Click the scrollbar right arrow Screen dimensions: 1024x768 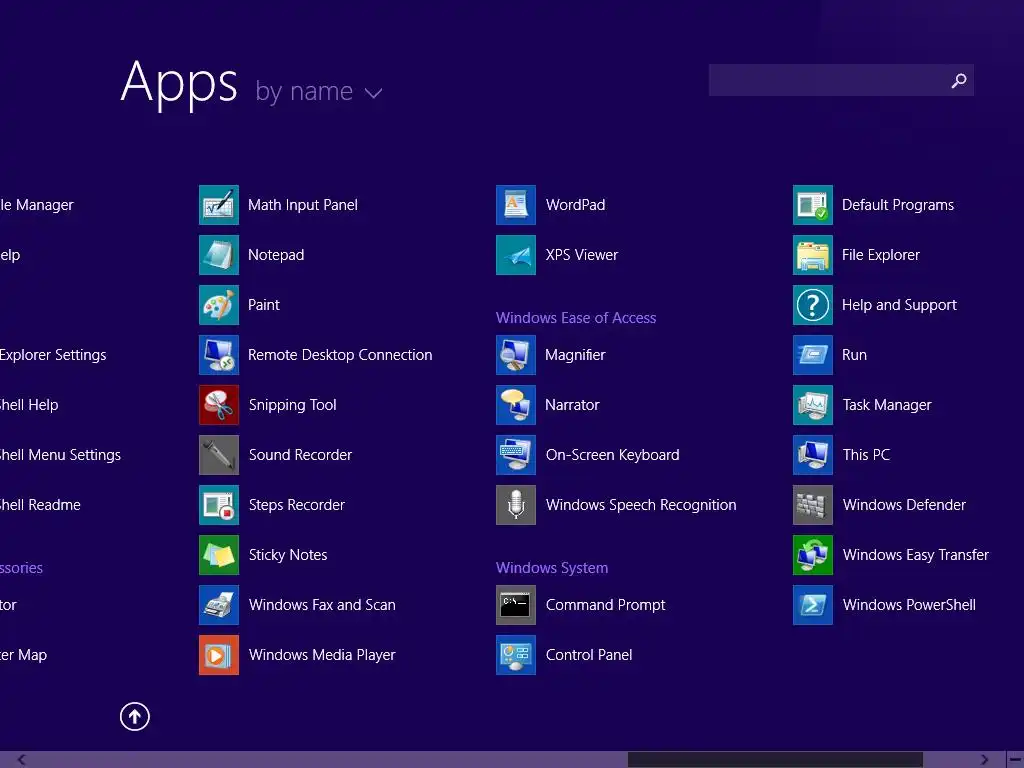(984, 760)
